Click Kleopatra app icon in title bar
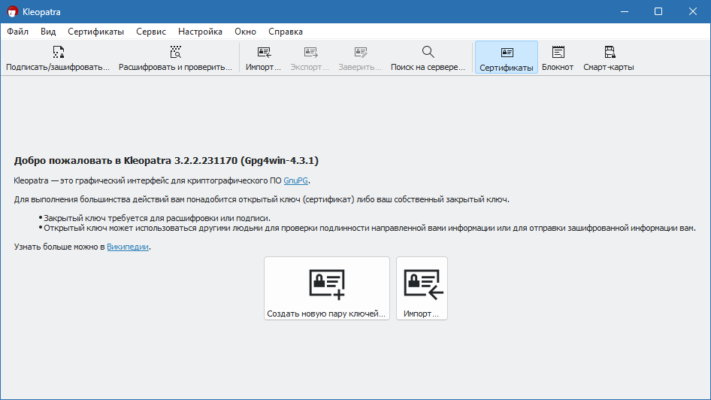 pos(12,12)
